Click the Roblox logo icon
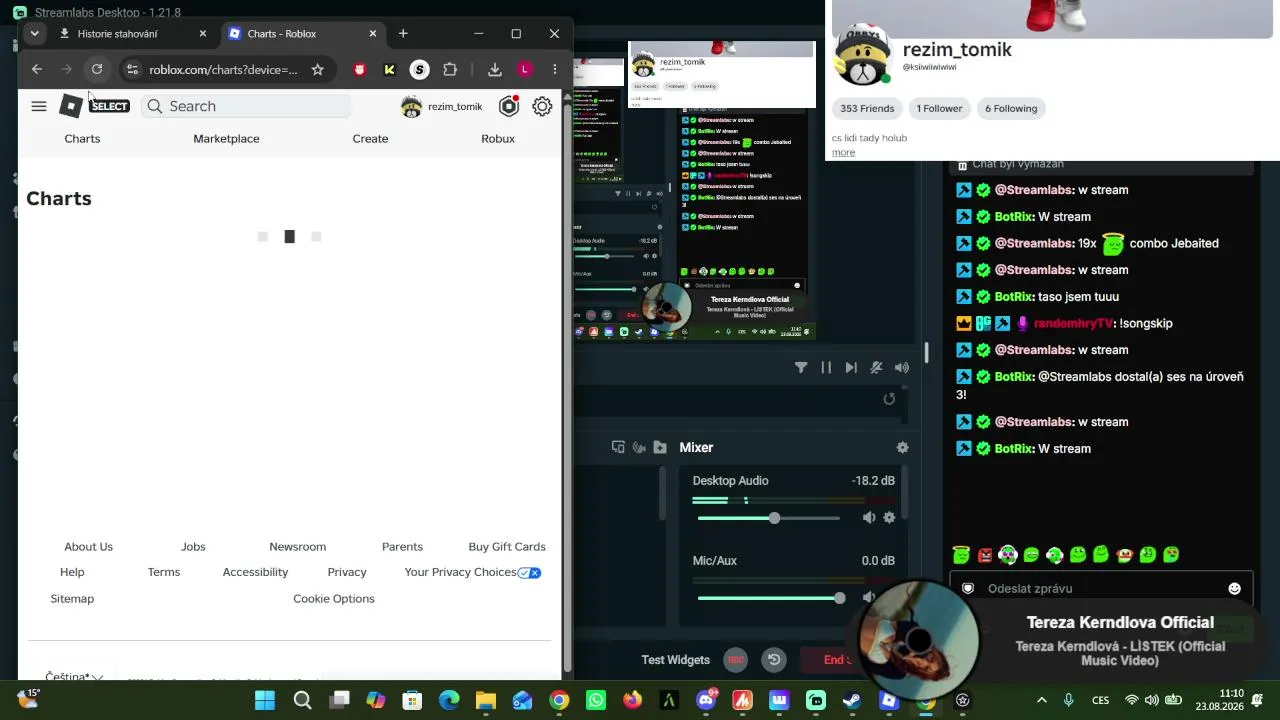The width and height of the screenshot is (1280, 720). pyautogui.click(x=71, y=106)
